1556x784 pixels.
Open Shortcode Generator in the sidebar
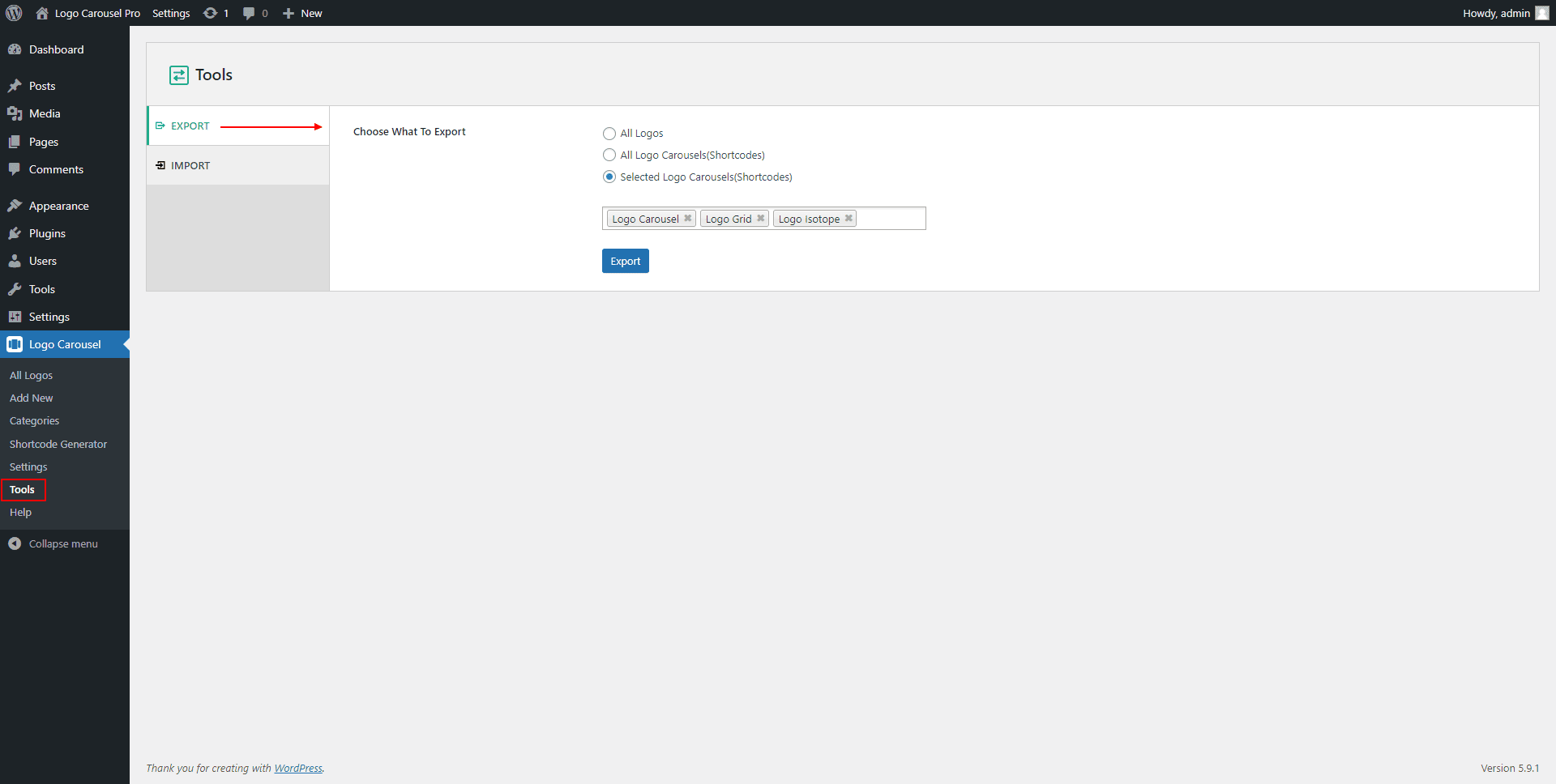58,444
